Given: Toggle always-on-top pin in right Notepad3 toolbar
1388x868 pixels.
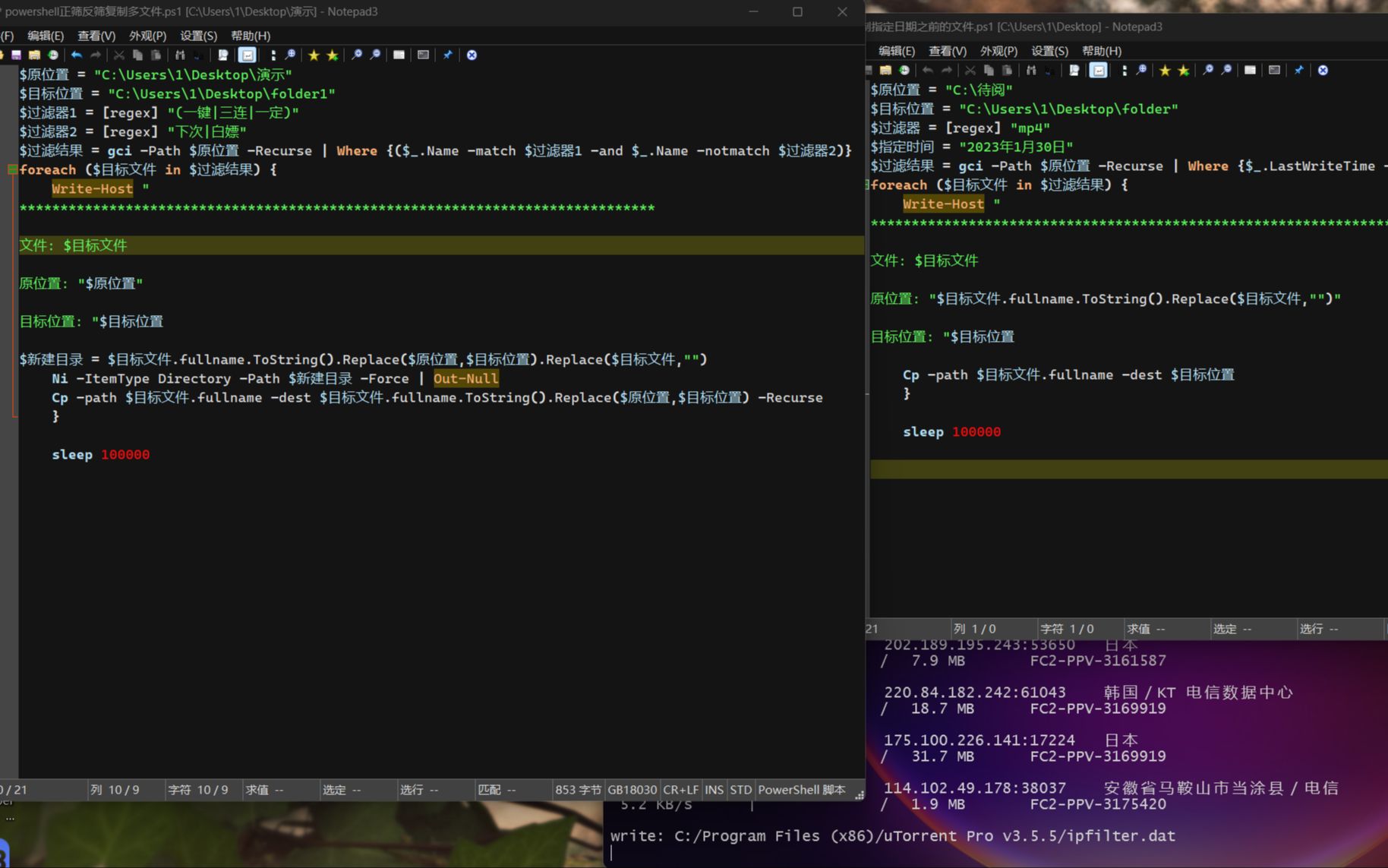Looking at the screenshot, I should [1298, 70].
